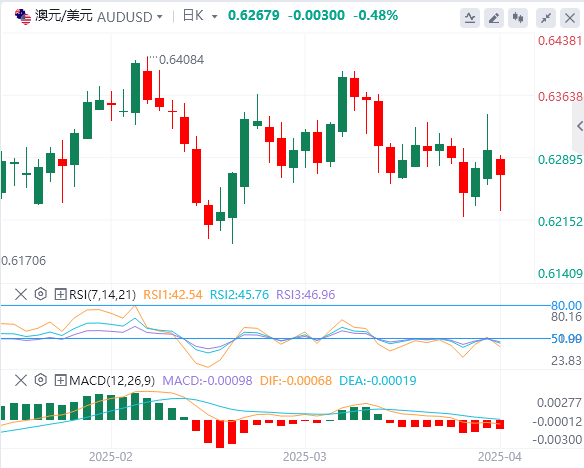Click the RSI(7,14,21) label
Viewport: 584px width, 468px height.
tap(102, 295)
